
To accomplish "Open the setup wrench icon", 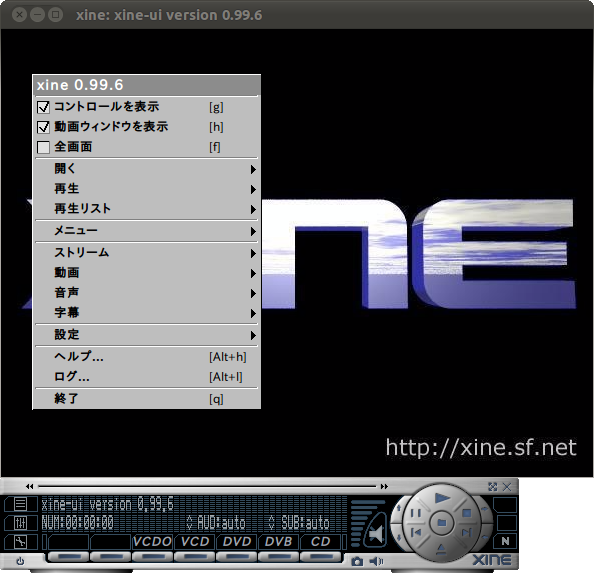I will pyautogui.click(x=20, y=542).
